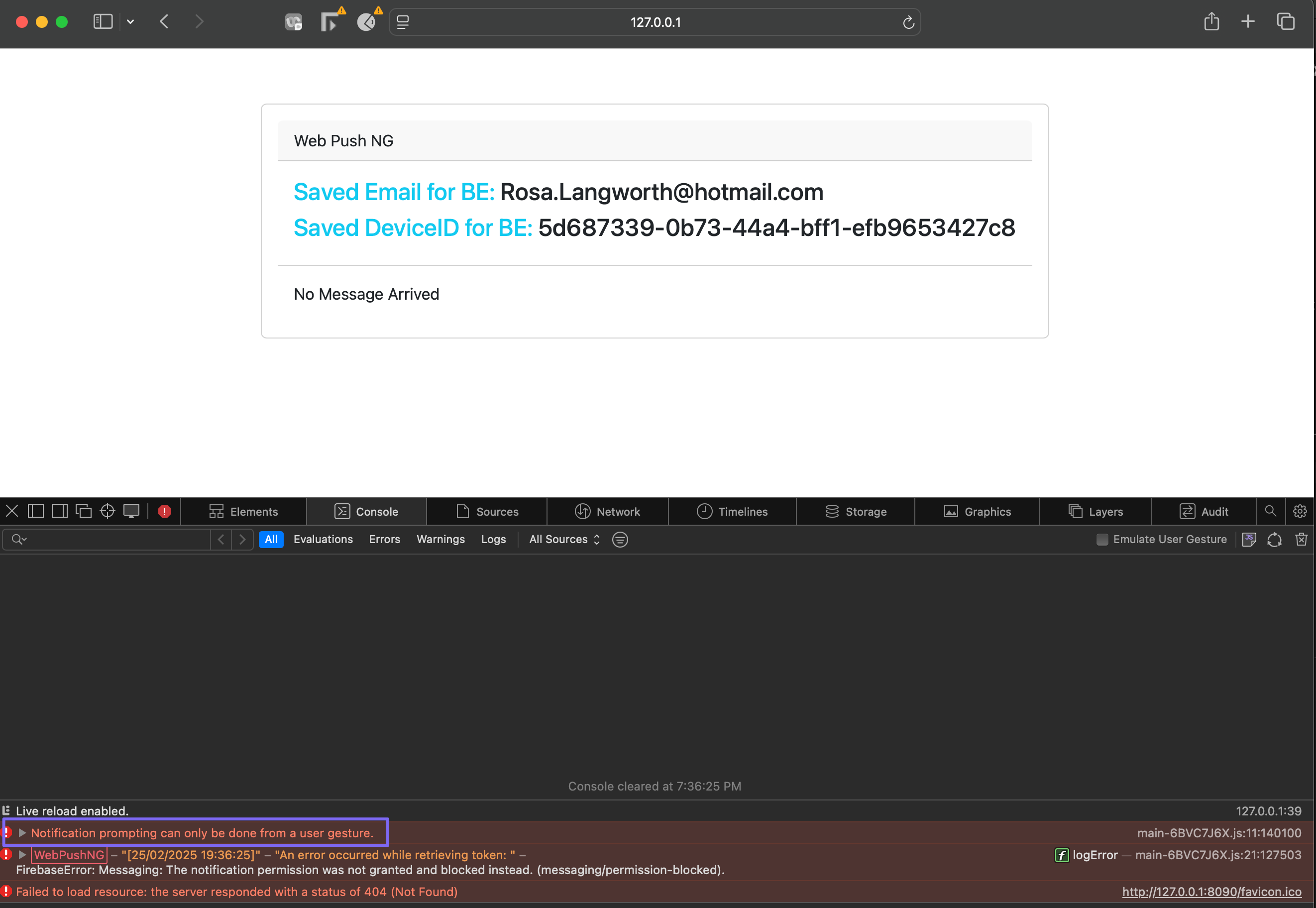Filter console by Evaluations
Viewport: 1316px width, 908px height.
323,539
